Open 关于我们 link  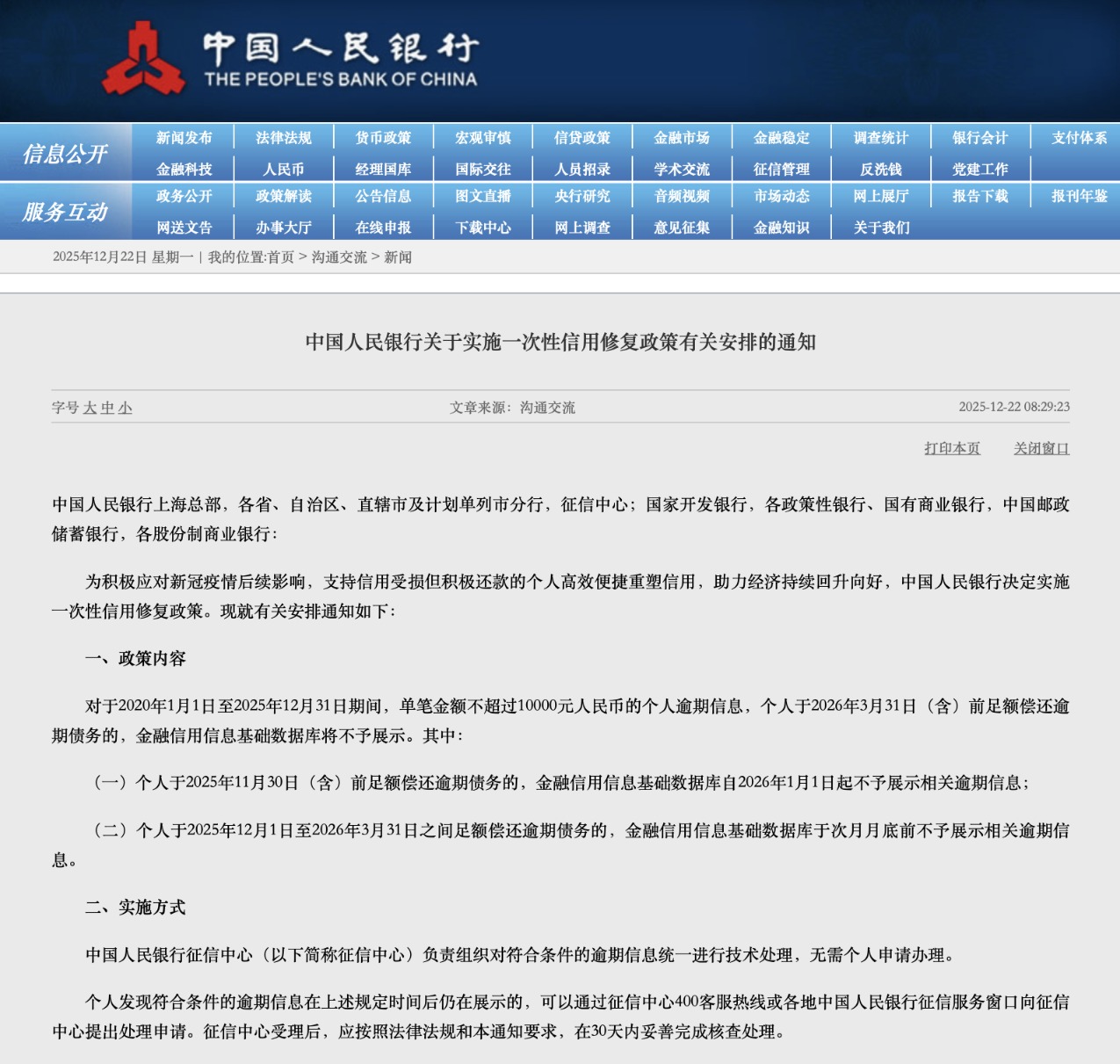[x=881, y=228]
